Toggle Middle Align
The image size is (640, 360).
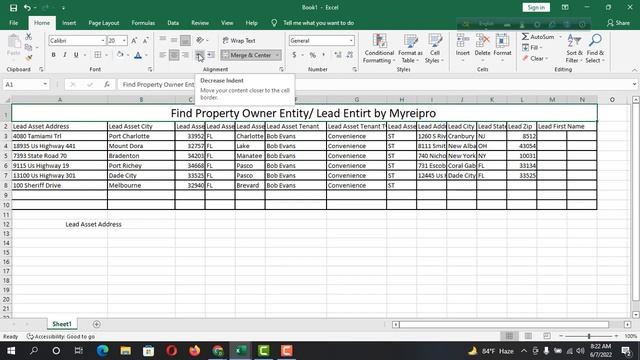[174, 40]
